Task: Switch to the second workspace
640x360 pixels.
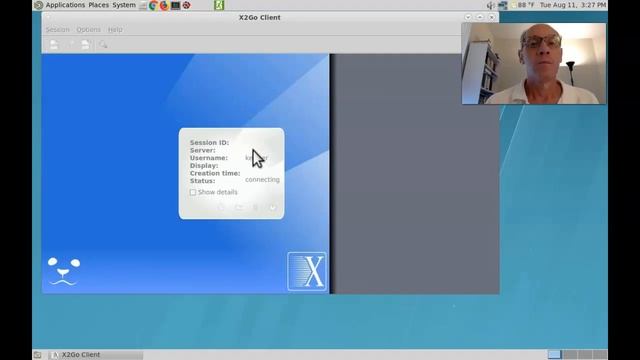Action: click(x=570, y=354)
